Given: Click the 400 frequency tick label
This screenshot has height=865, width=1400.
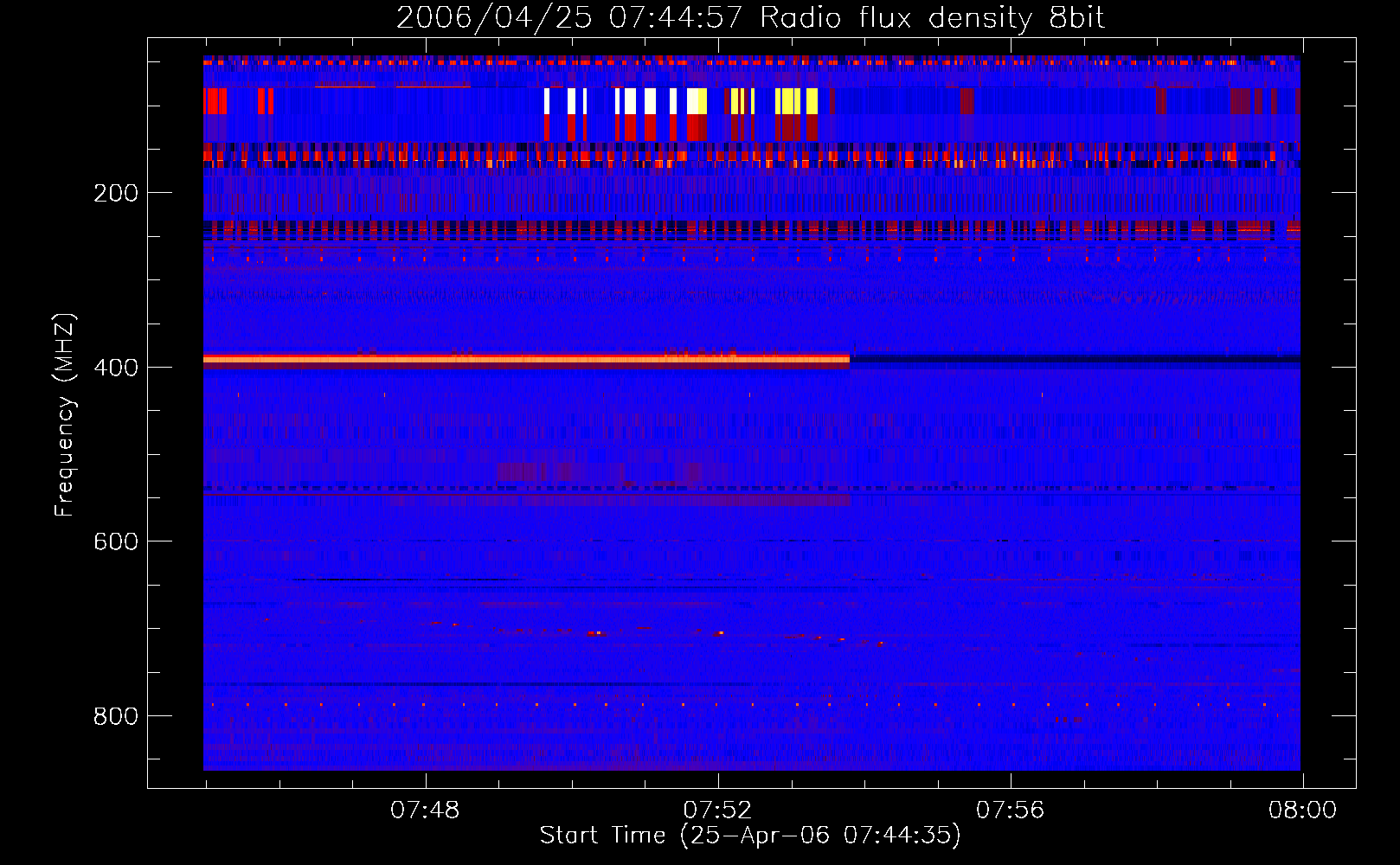Looking at the screenshot, I should (x=116, y=368).
